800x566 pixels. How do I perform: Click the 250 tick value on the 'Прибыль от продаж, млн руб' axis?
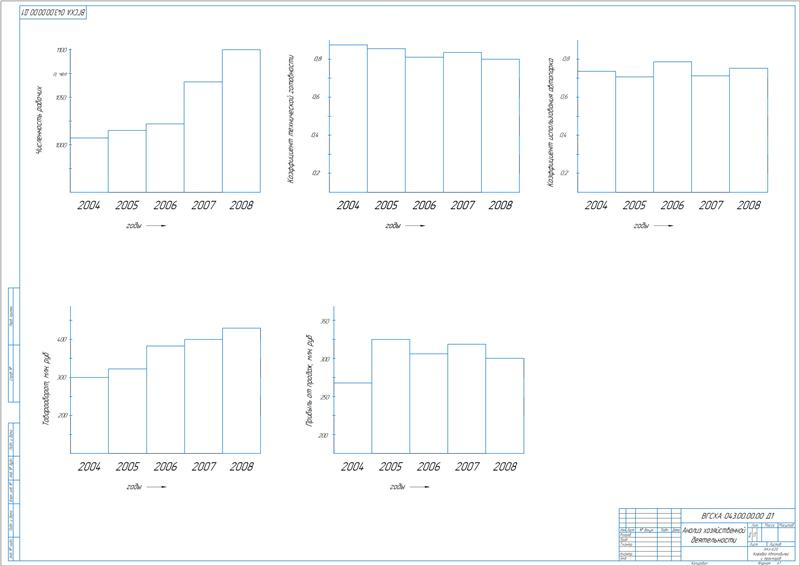324,397
